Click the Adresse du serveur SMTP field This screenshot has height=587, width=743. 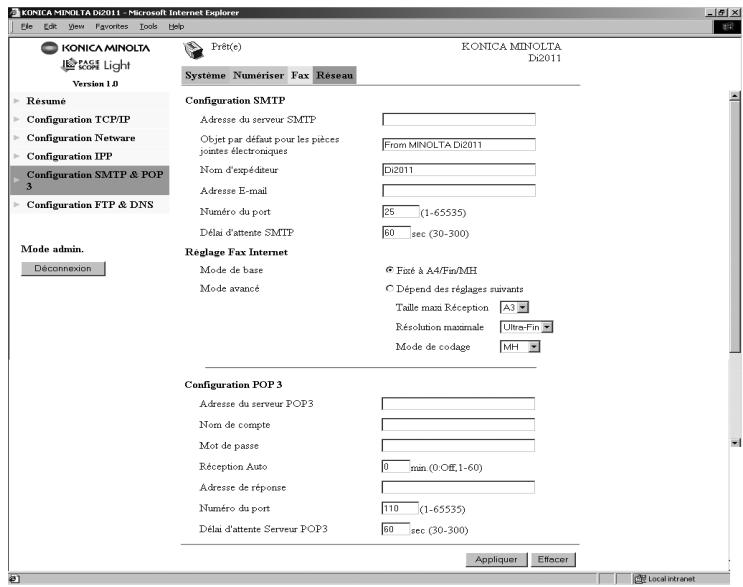pyautogui.click(x=459, y=119)
